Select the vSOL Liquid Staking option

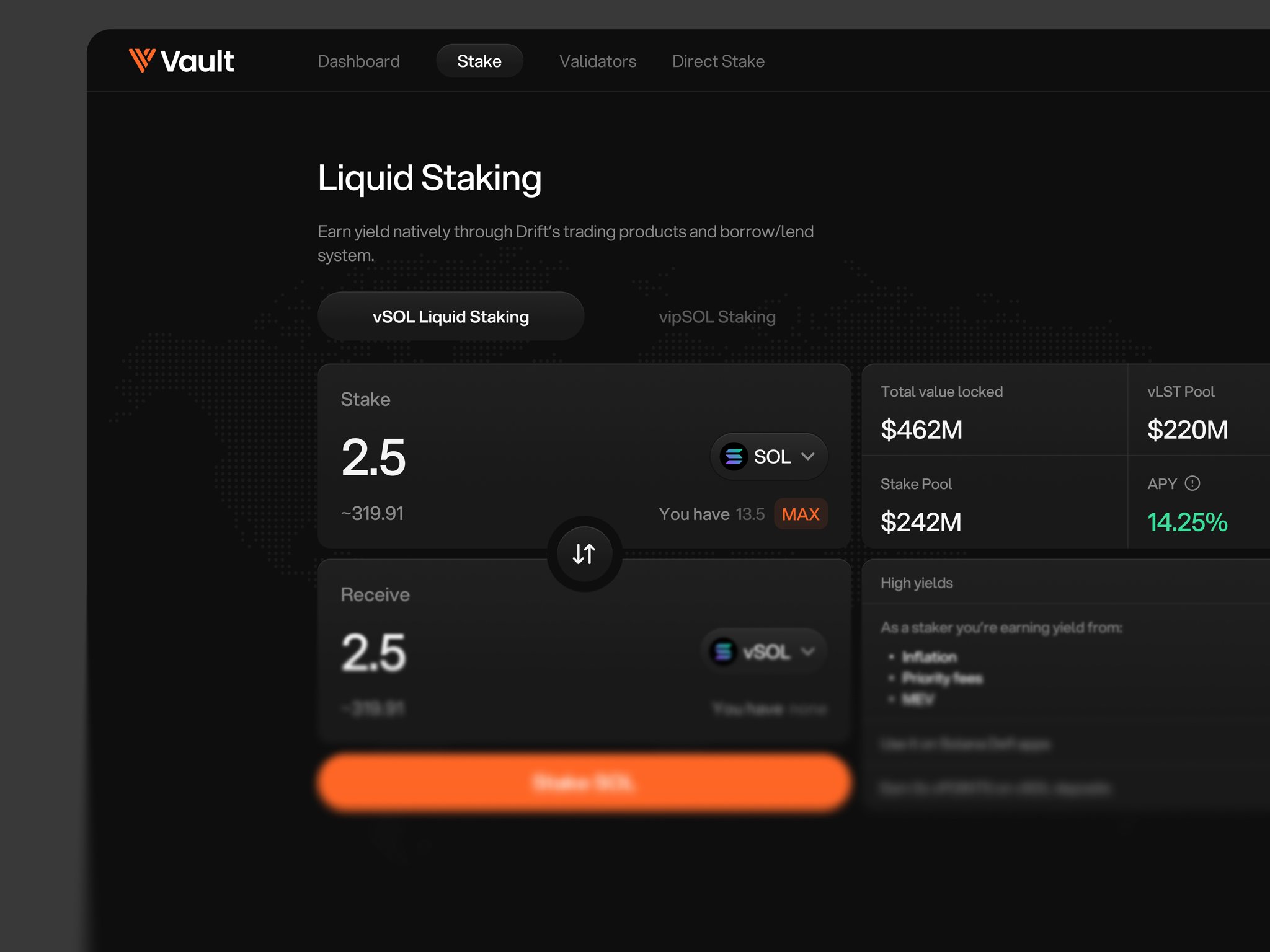point(451,316)
